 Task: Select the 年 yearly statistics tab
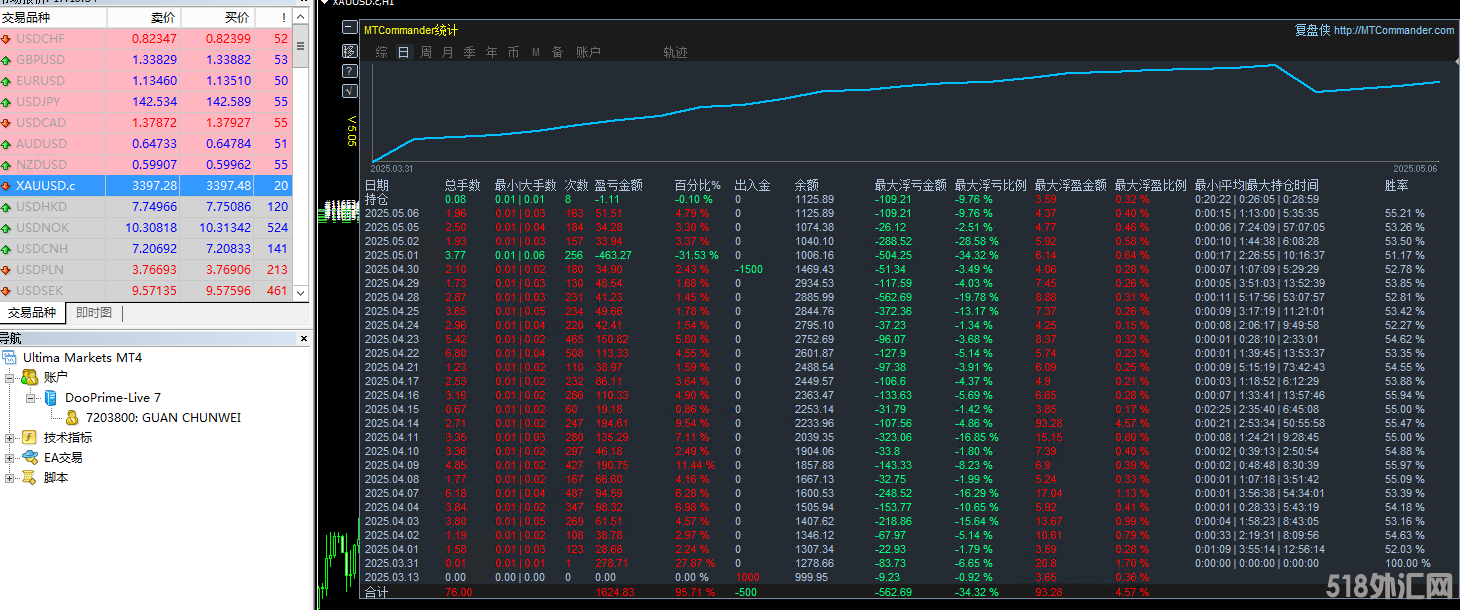(x=492, y=52)
